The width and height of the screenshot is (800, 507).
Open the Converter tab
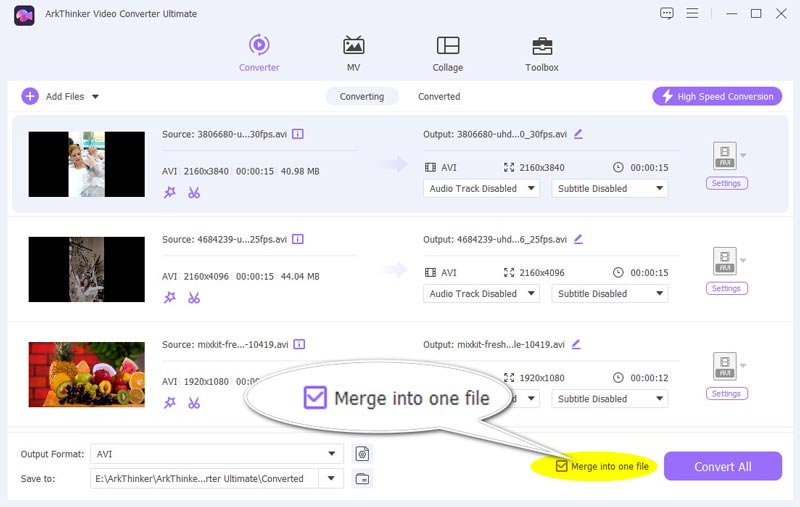[259, 53]
